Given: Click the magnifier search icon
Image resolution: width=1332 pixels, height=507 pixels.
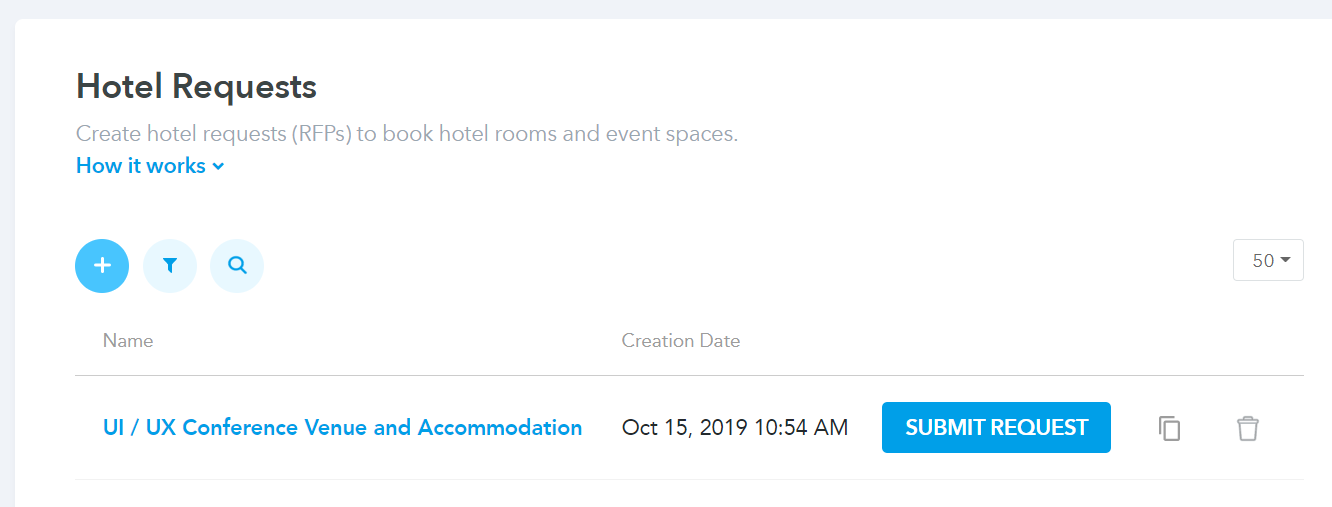Looking at the screenshot, I should 237,266.
